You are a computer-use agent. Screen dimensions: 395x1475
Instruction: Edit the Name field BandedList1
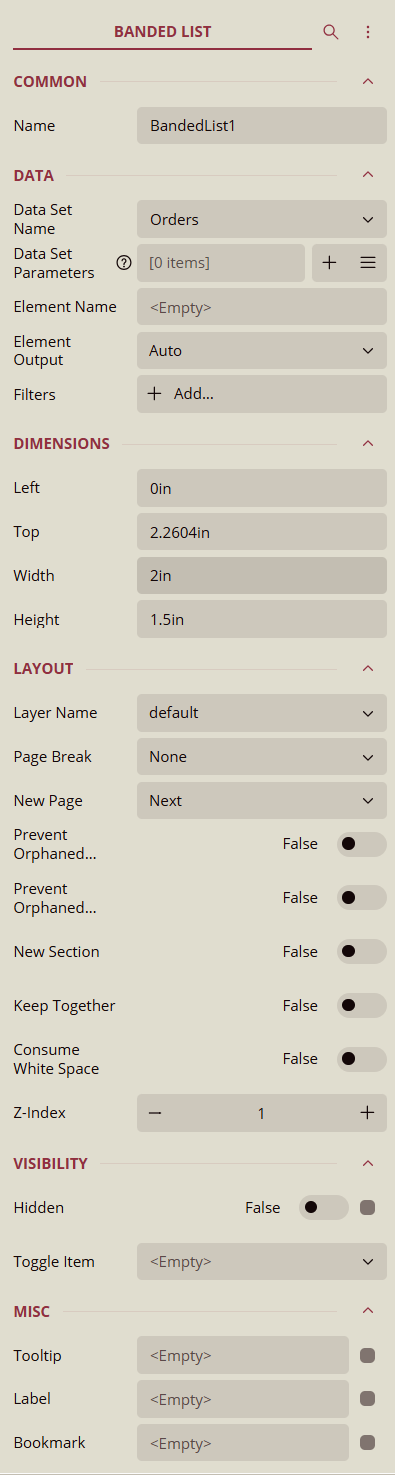point(262,126)
